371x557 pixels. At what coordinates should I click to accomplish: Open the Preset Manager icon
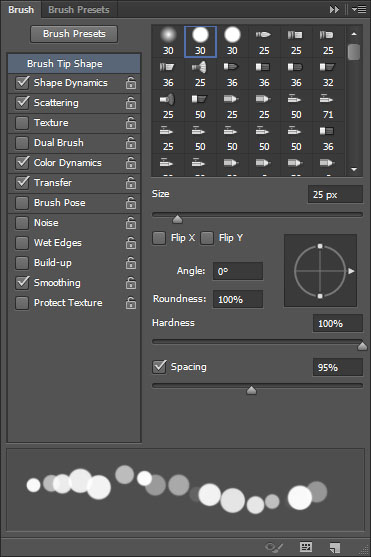pos(306,547)
